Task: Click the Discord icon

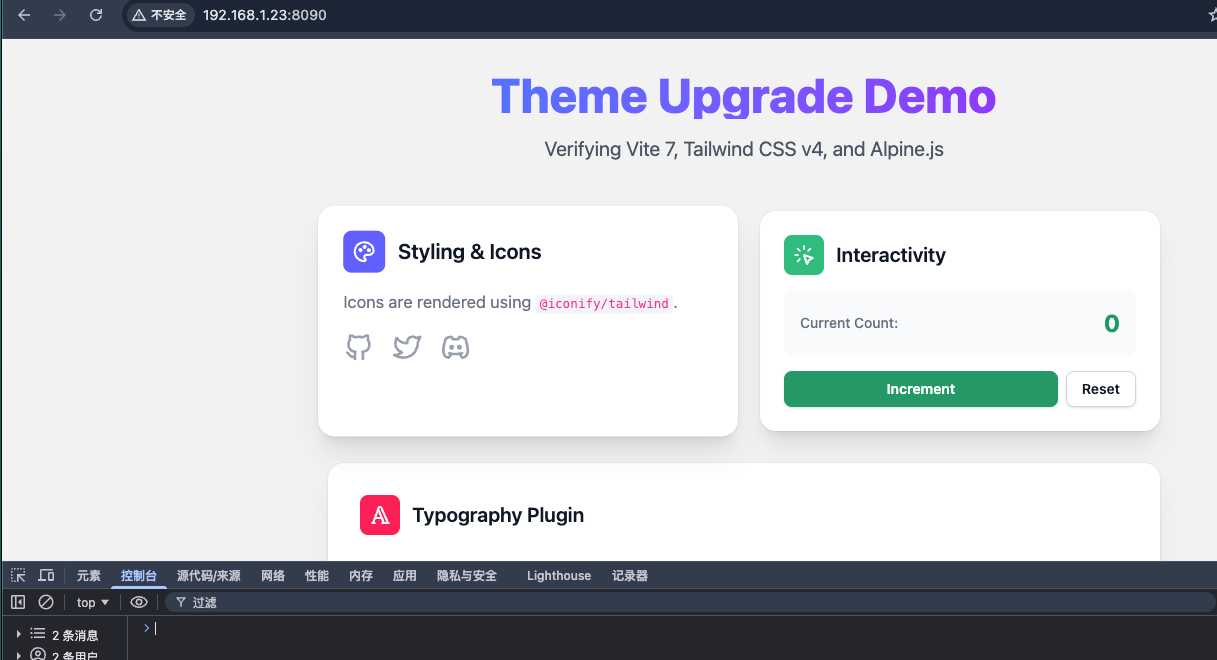Action: click(456, 347)
